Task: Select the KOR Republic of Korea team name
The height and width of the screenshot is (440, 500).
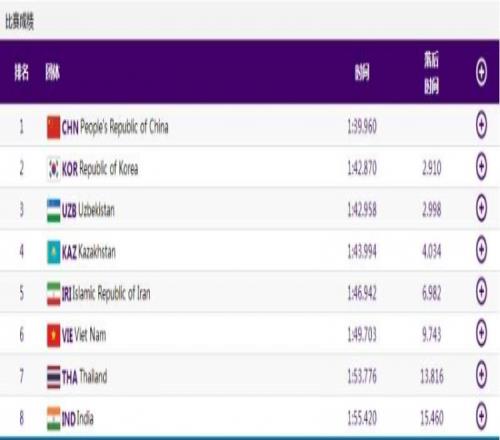Action: click(x=100, y=169)
